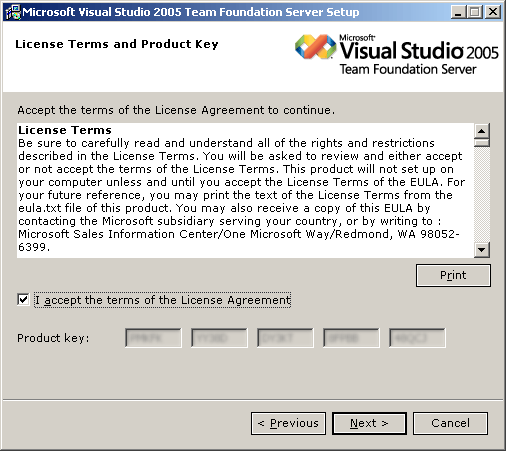This screenshot has width=506, height=451.
Task: Uncheck I accept the license terms checkbox
Action: 23,299
